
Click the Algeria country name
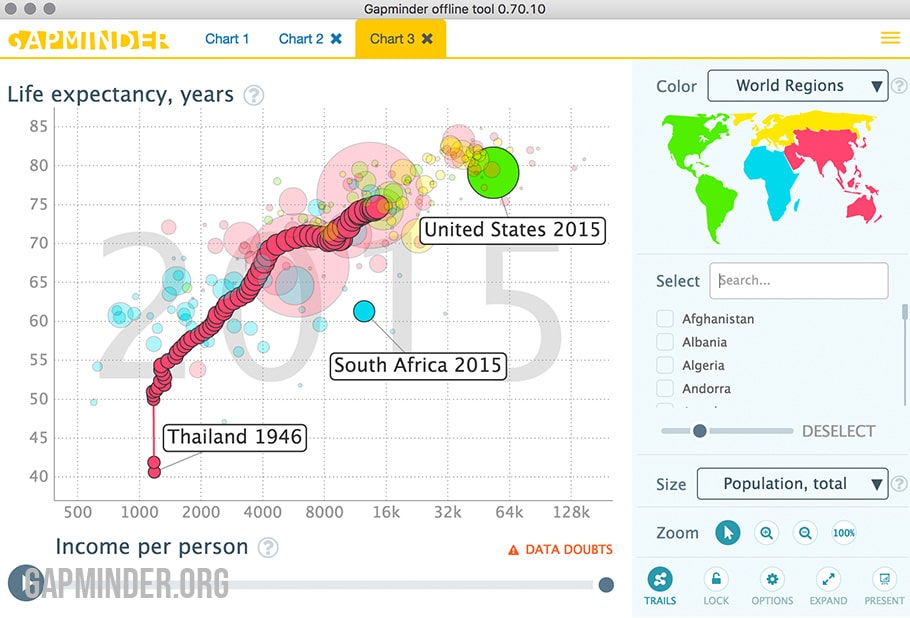click(703, 366)
